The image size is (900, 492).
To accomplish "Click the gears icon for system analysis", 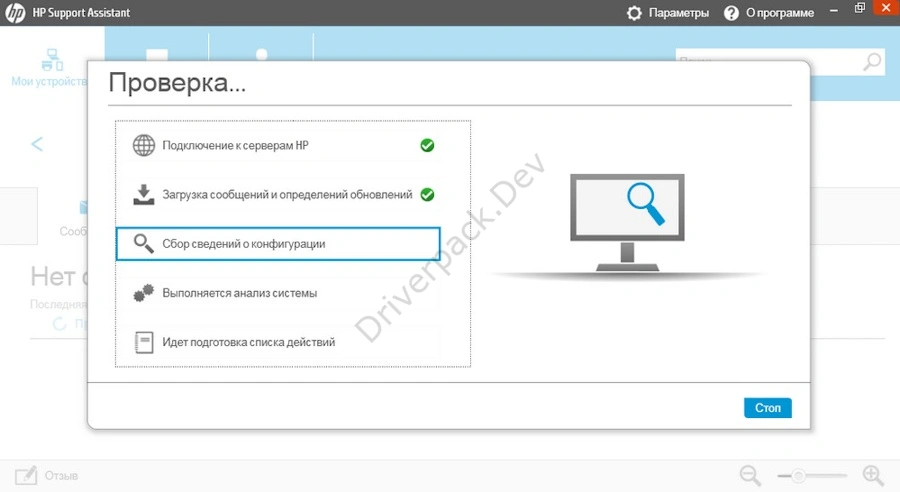I will pyautogui.click(x=143, y=293).
